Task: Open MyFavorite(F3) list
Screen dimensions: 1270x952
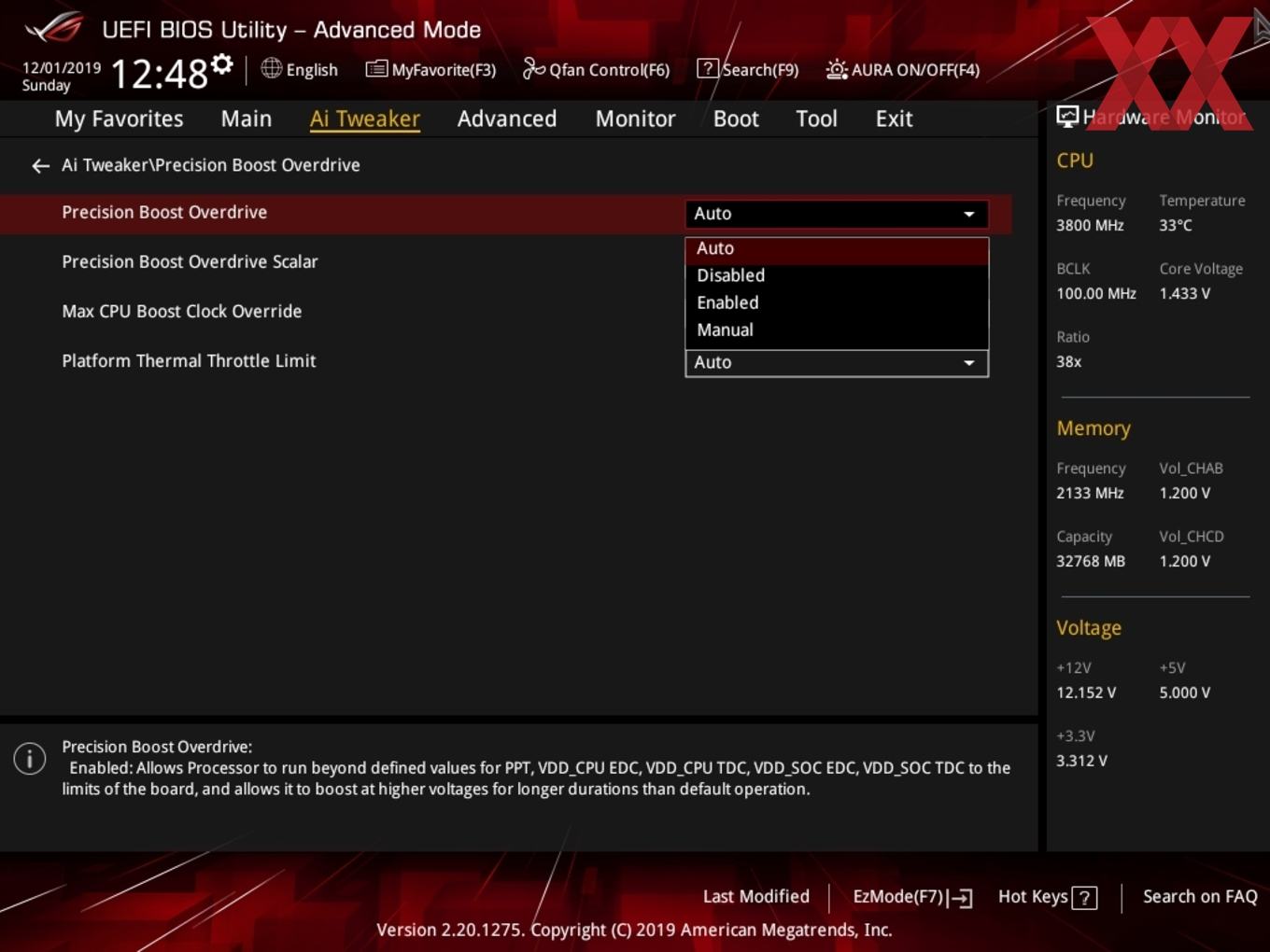Action: click(430, 69)
